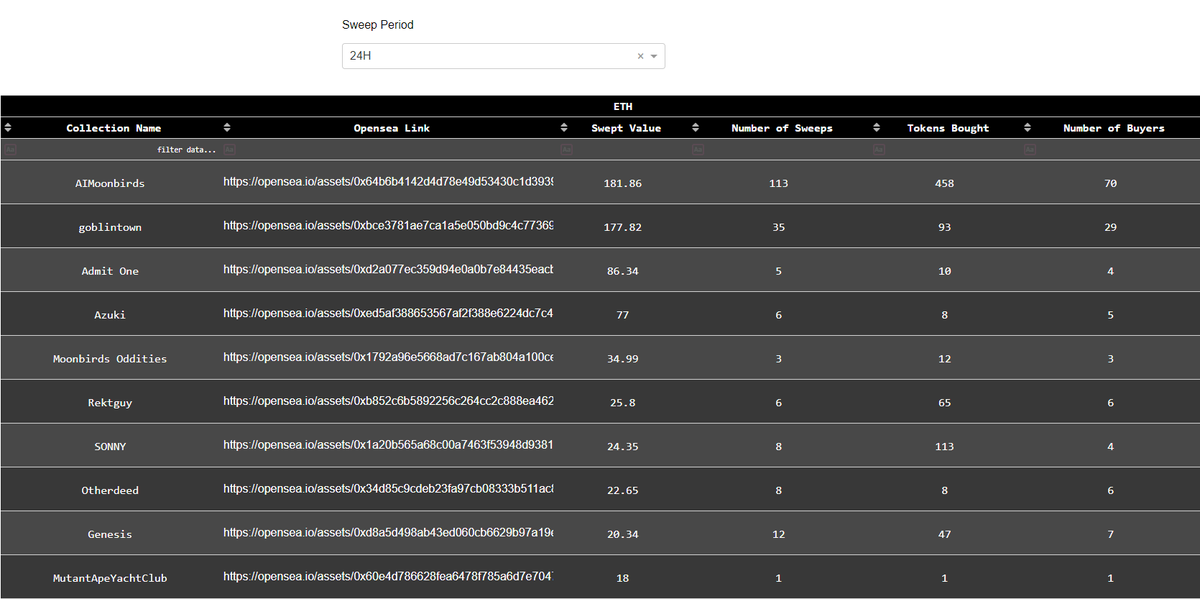This screenshot has width=1200, height=599.
Task: Sort table by Number of Sweeps arrows
Action: [x=695, y=128]
